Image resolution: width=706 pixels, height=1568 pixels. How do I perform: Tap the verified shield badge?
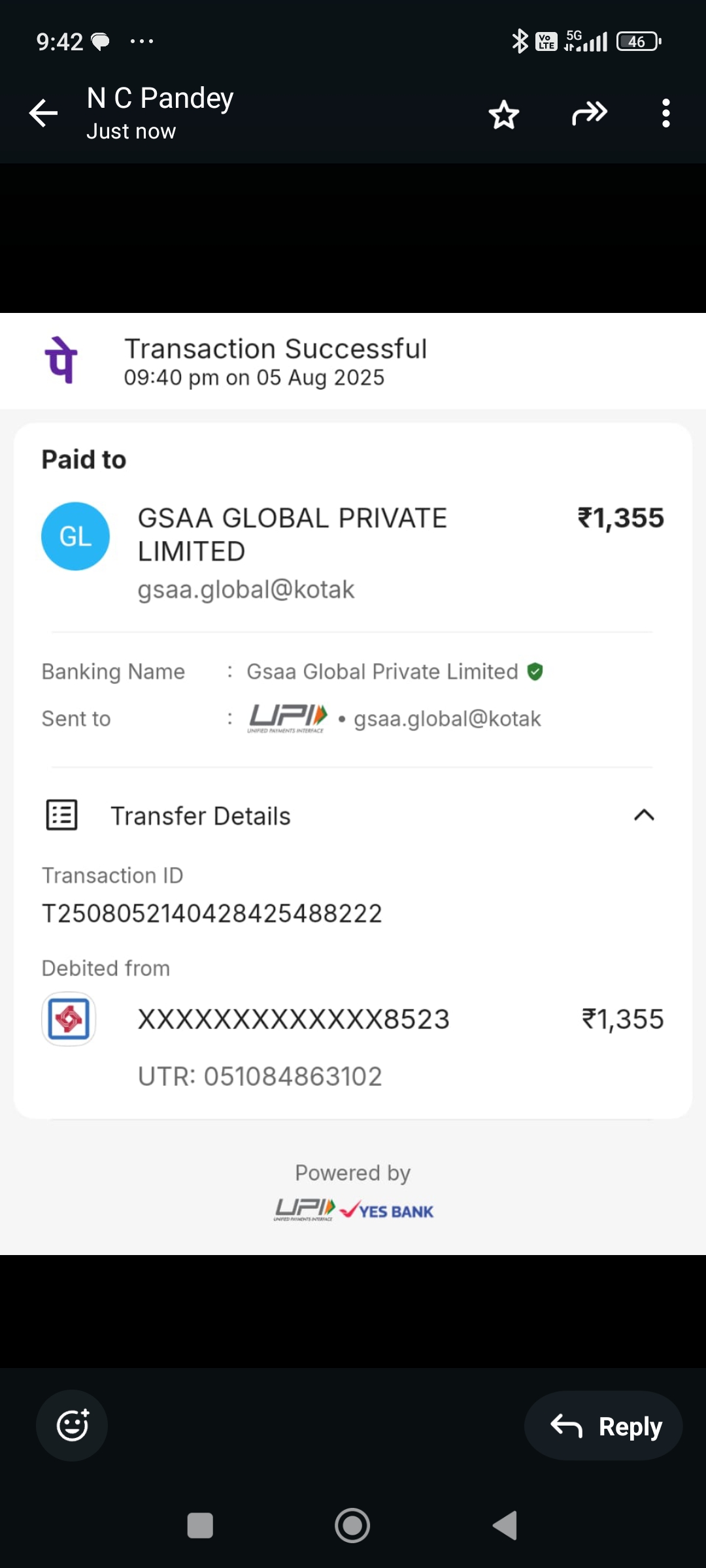[535, 672]
